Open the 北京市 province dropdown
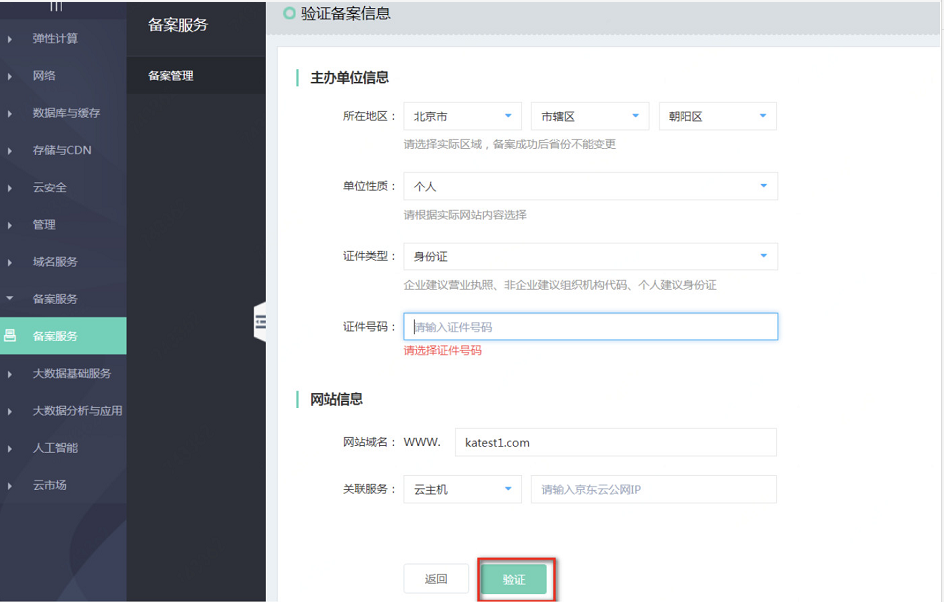 click(462, 116)
